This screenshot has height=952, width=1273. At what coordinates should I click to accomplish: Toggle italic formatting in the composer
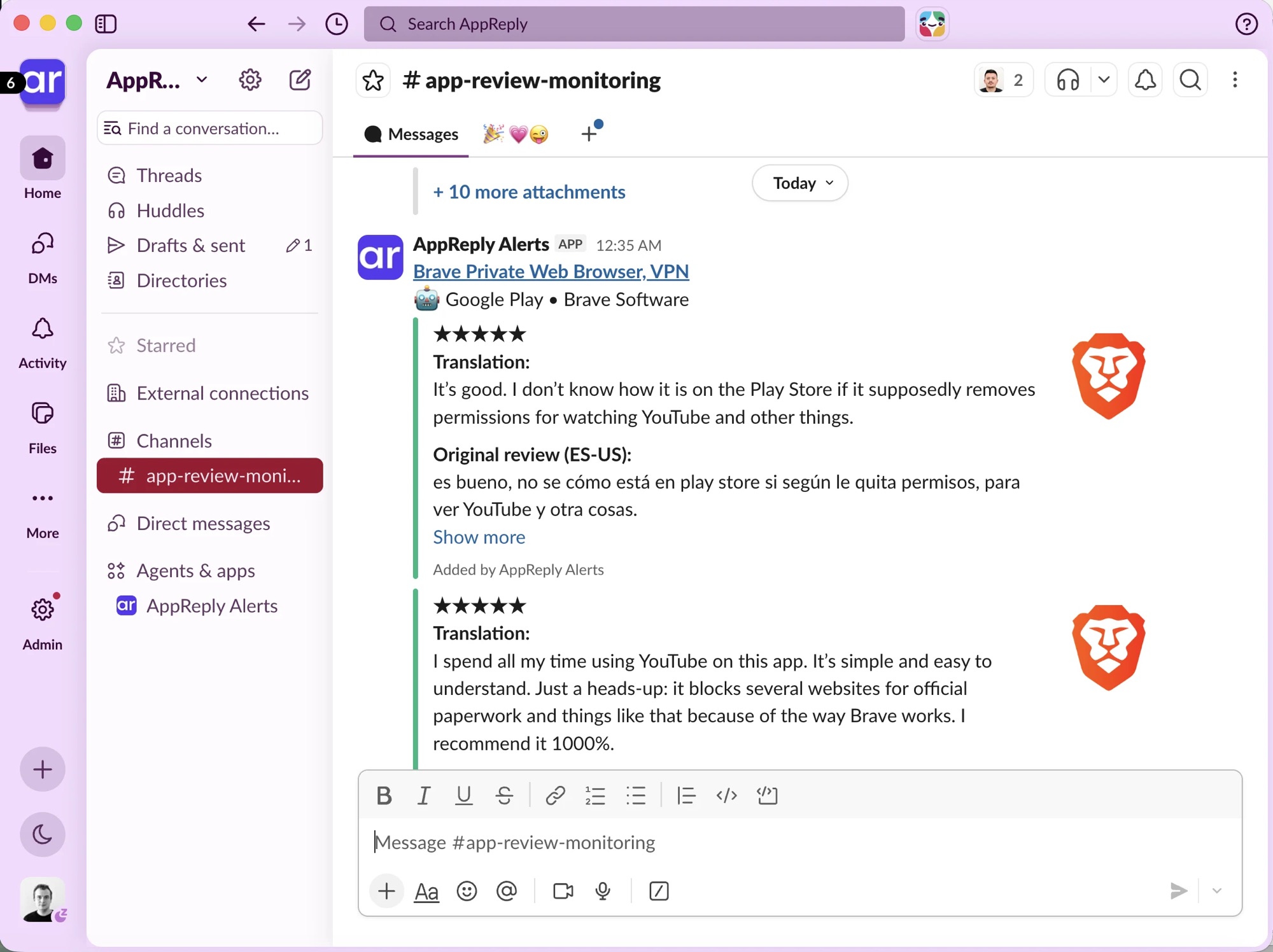[424, 795]
